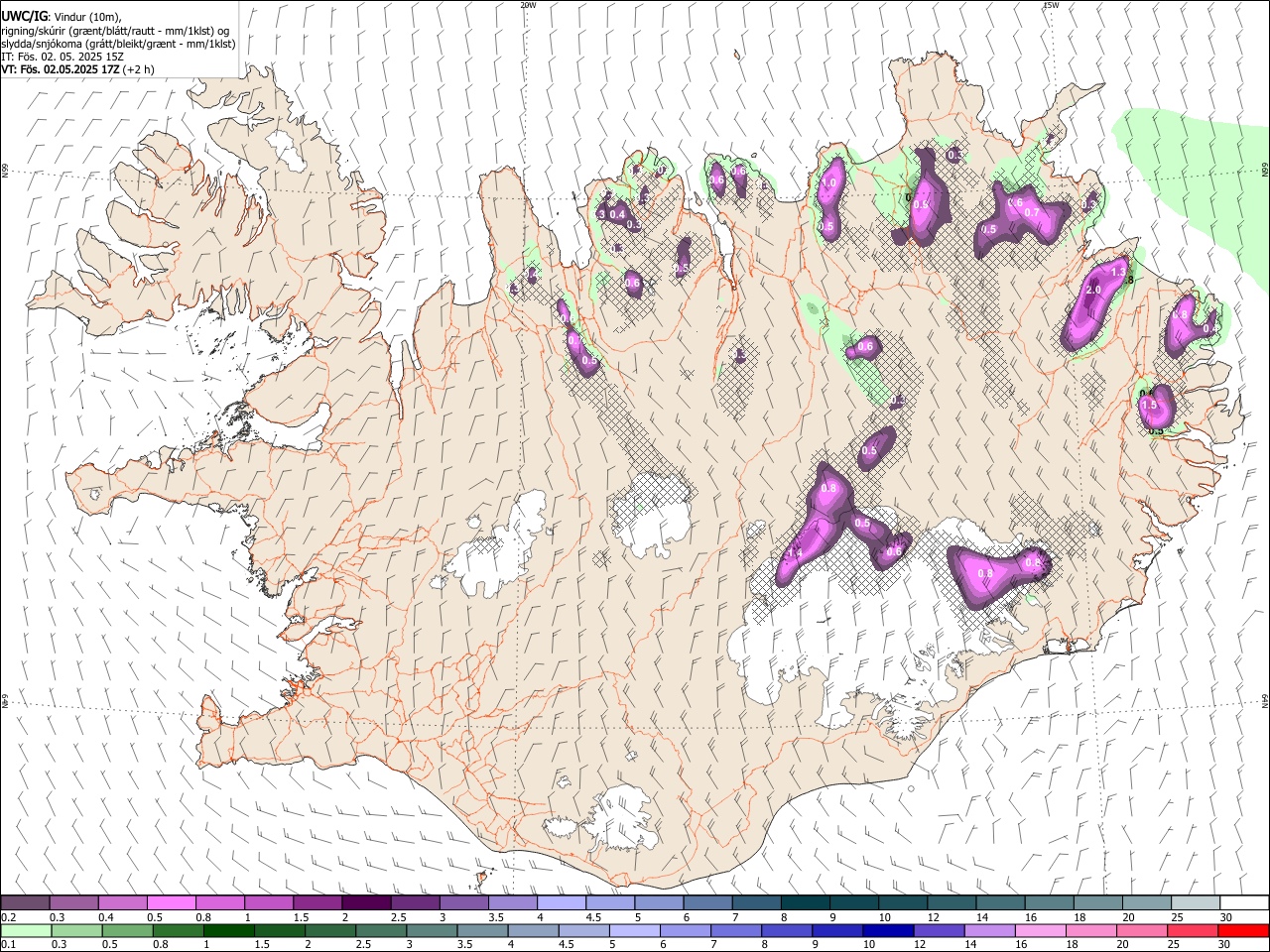Click the '1.4' precipitation value on the map
This screenshot has height=952, width=1270.
(x=794, y=553)
